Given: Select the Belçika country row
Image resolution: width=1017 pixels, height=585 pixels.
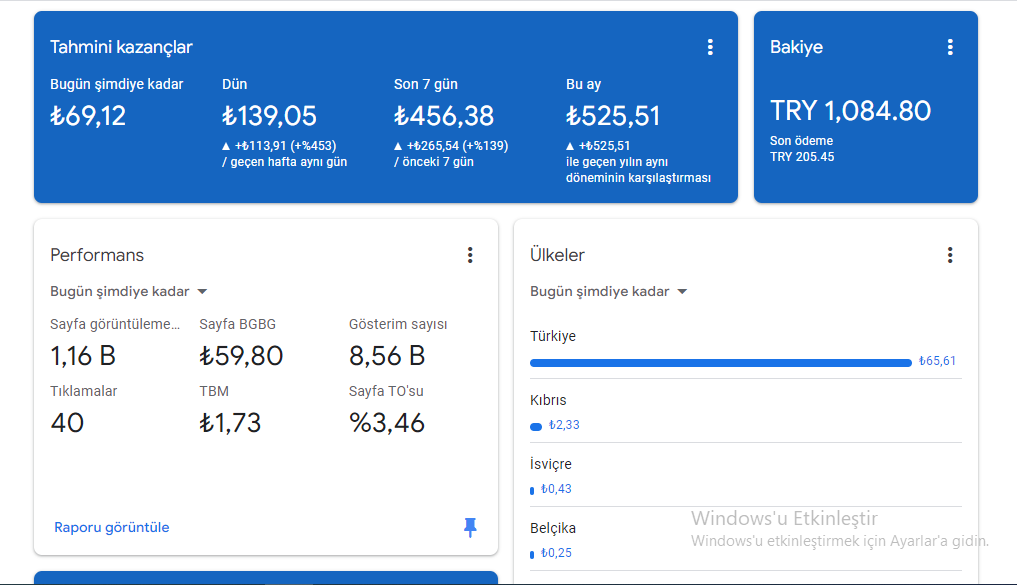Looking at the screenshot, I should [745, 540].
